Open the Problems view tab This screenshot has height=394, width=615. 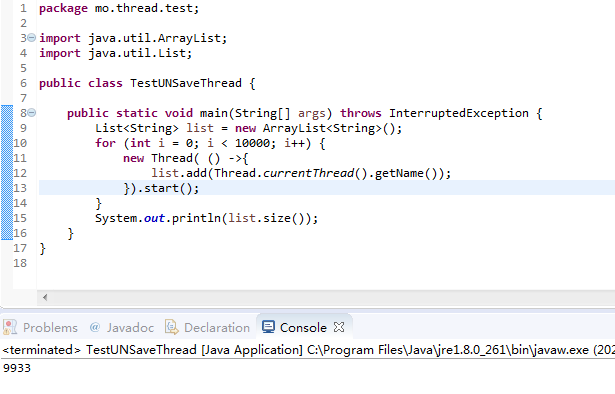point(40,327)
